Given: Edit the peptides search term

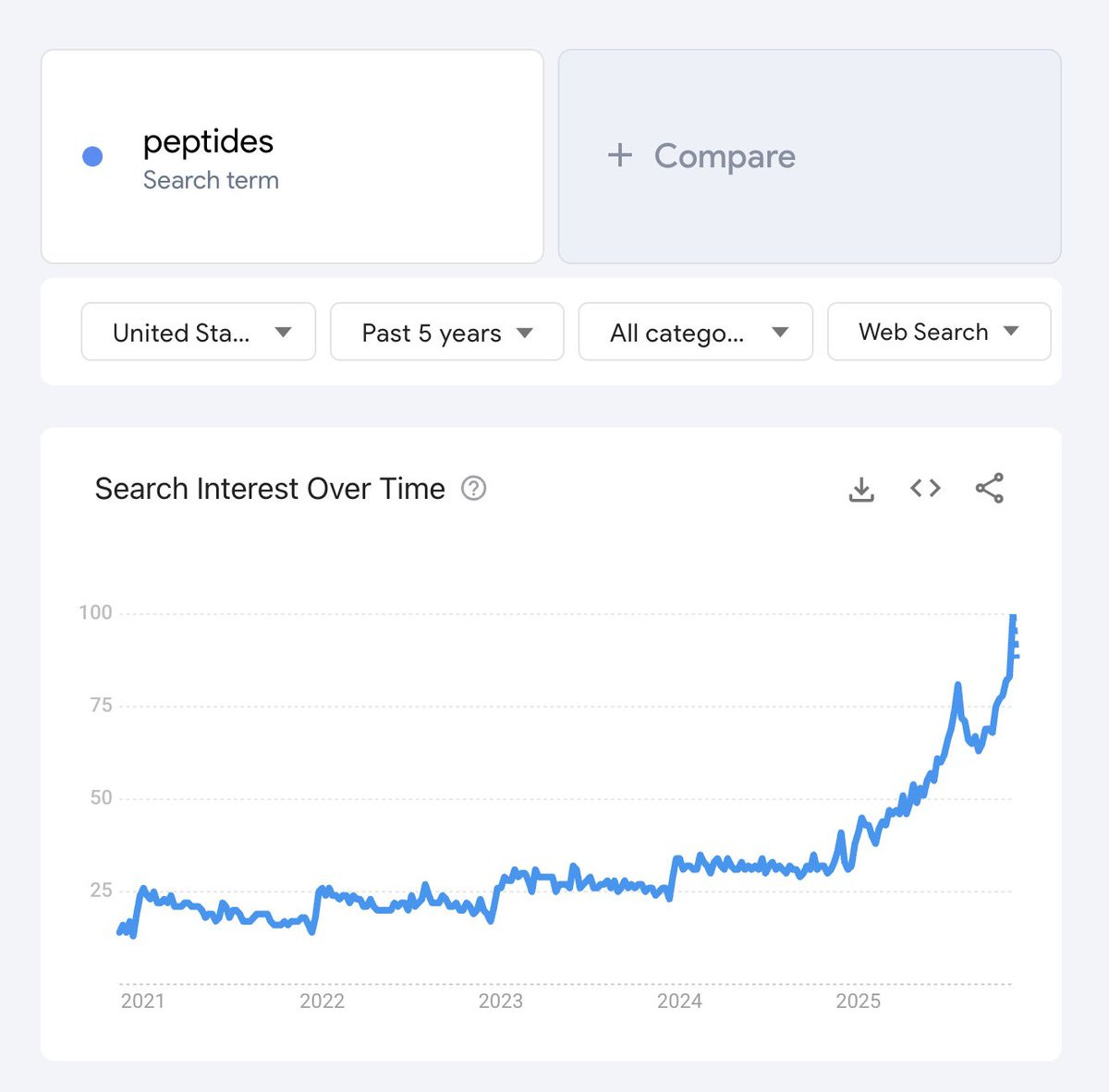Looking at the screenshot, I should coord(209,142).
